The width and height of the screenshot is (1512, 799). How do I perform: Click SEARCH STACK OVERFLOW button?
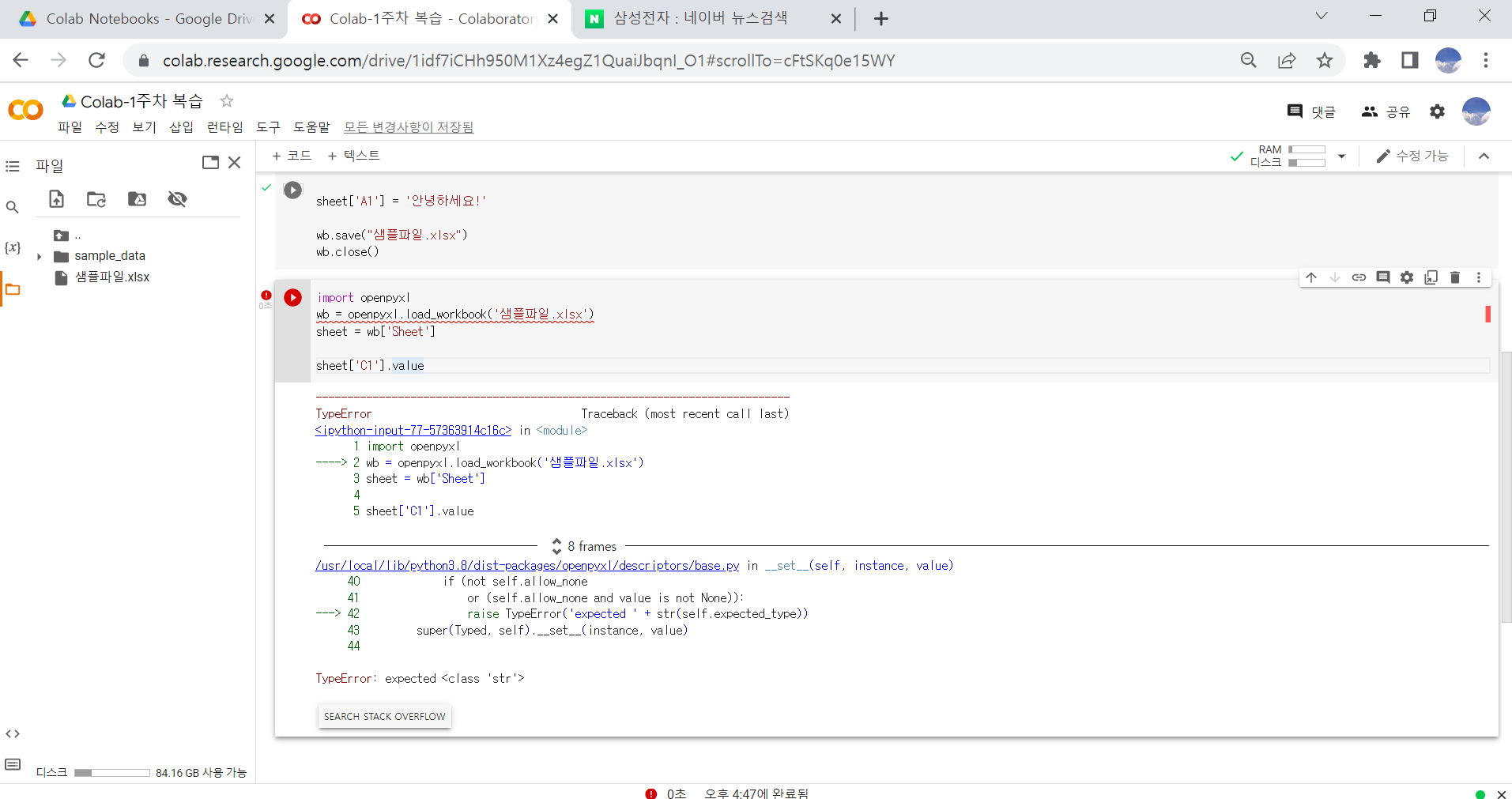[384, 717]
